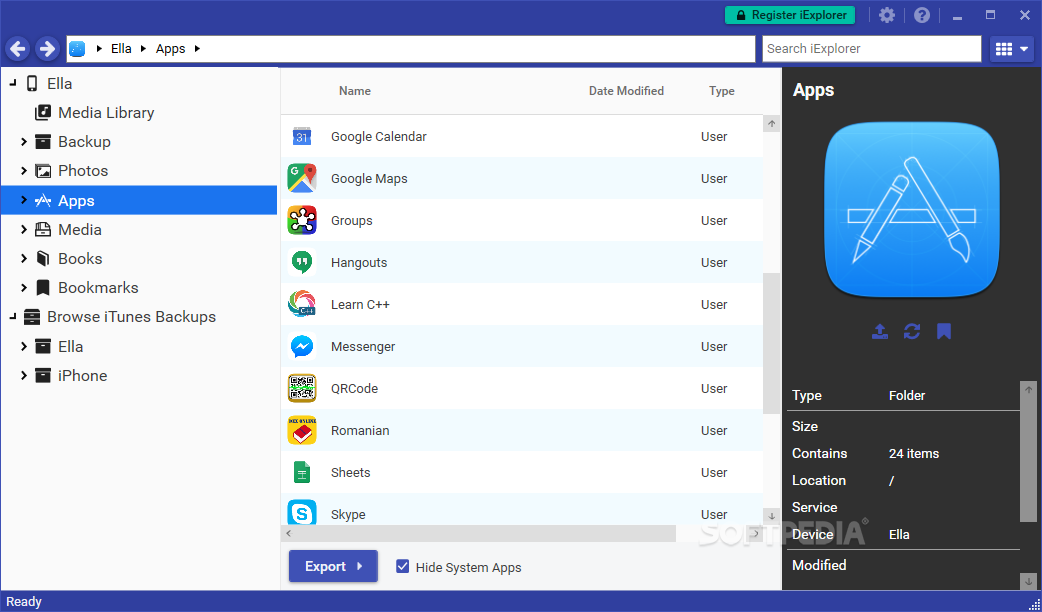Expand the Backup tree node

click(x=24, y=142)
